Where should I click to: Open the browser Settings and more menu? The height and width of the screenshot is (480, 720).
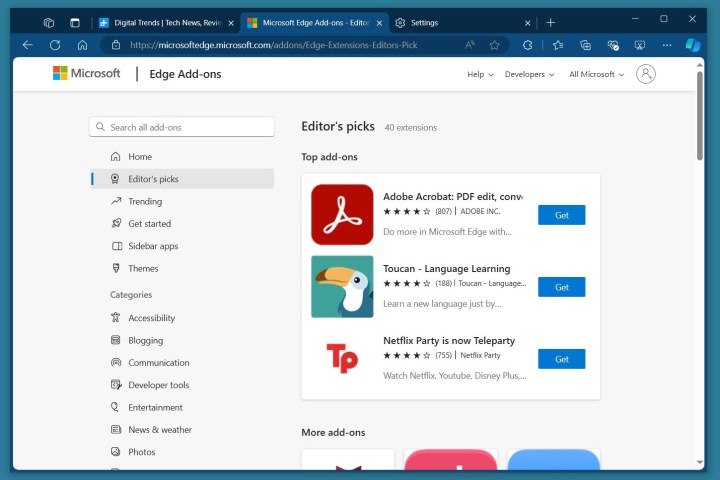click(667, 45)
